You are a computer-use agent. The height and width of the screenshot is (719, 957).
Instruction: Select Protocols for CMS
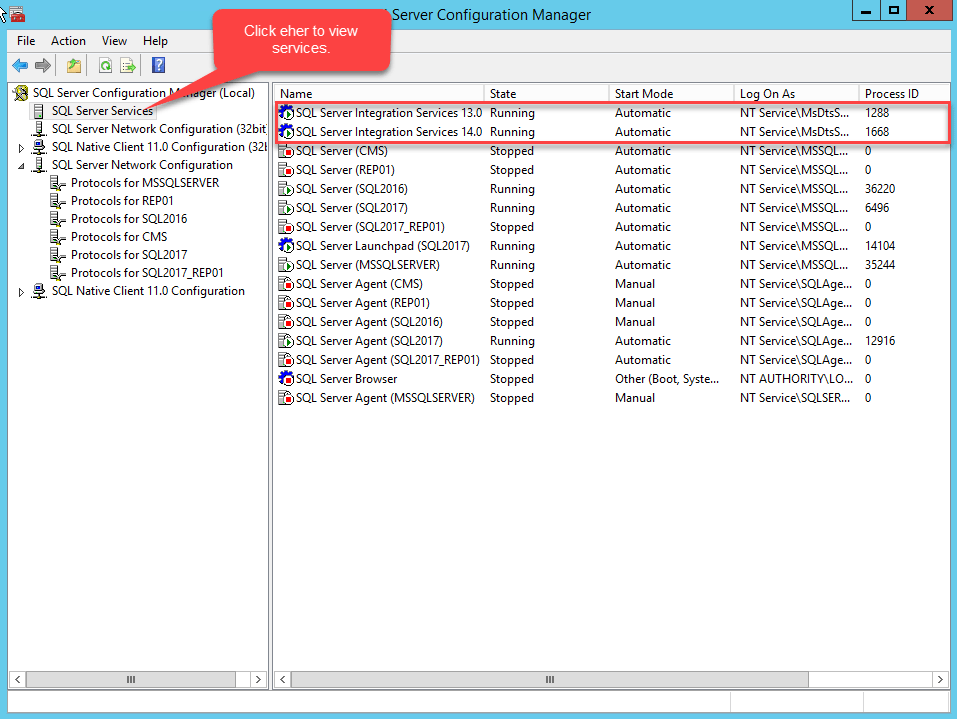[x=119, y=237]
